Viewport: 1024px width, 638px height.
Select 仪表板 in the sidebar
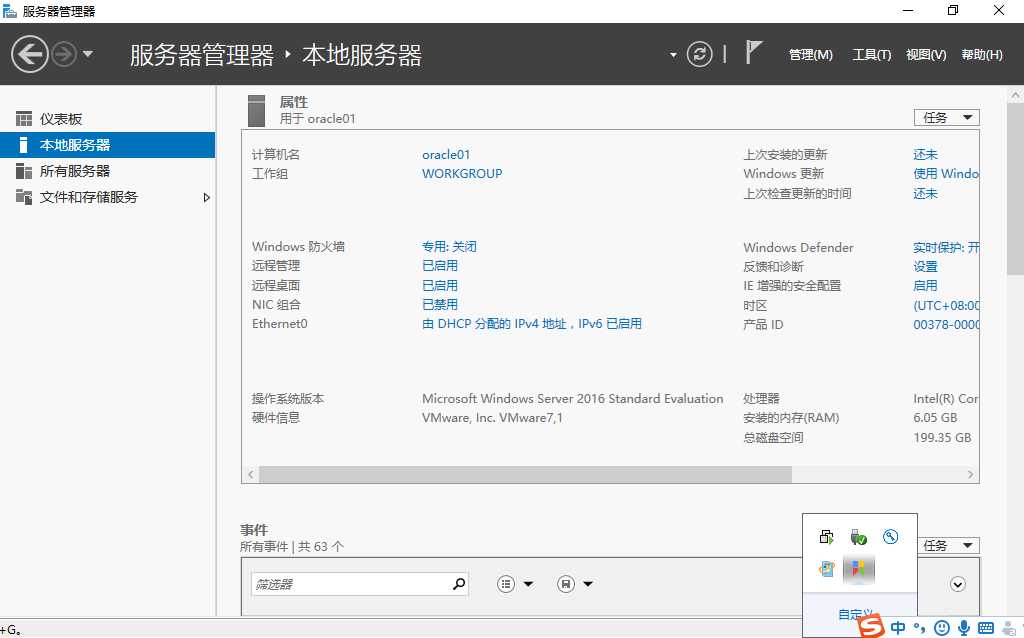pos(107,119)
